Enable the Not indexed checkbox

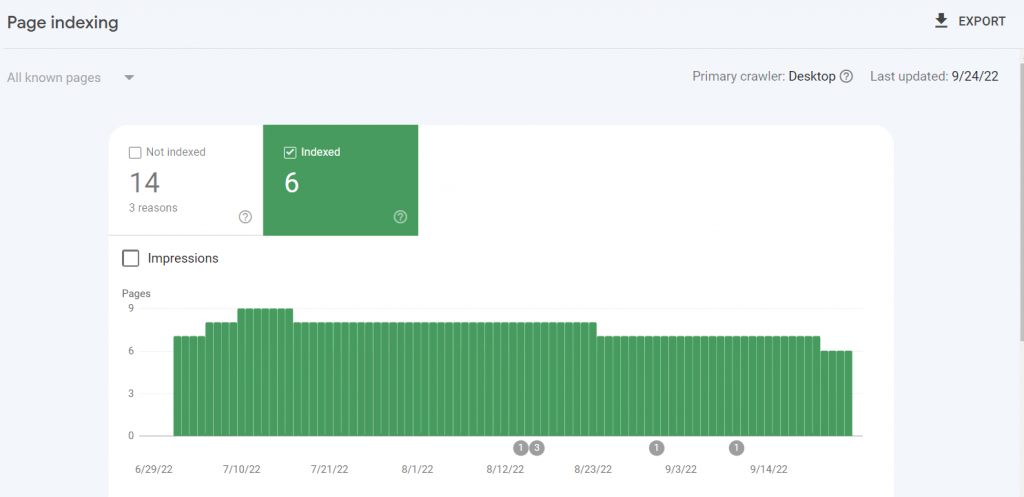point(135,153)
